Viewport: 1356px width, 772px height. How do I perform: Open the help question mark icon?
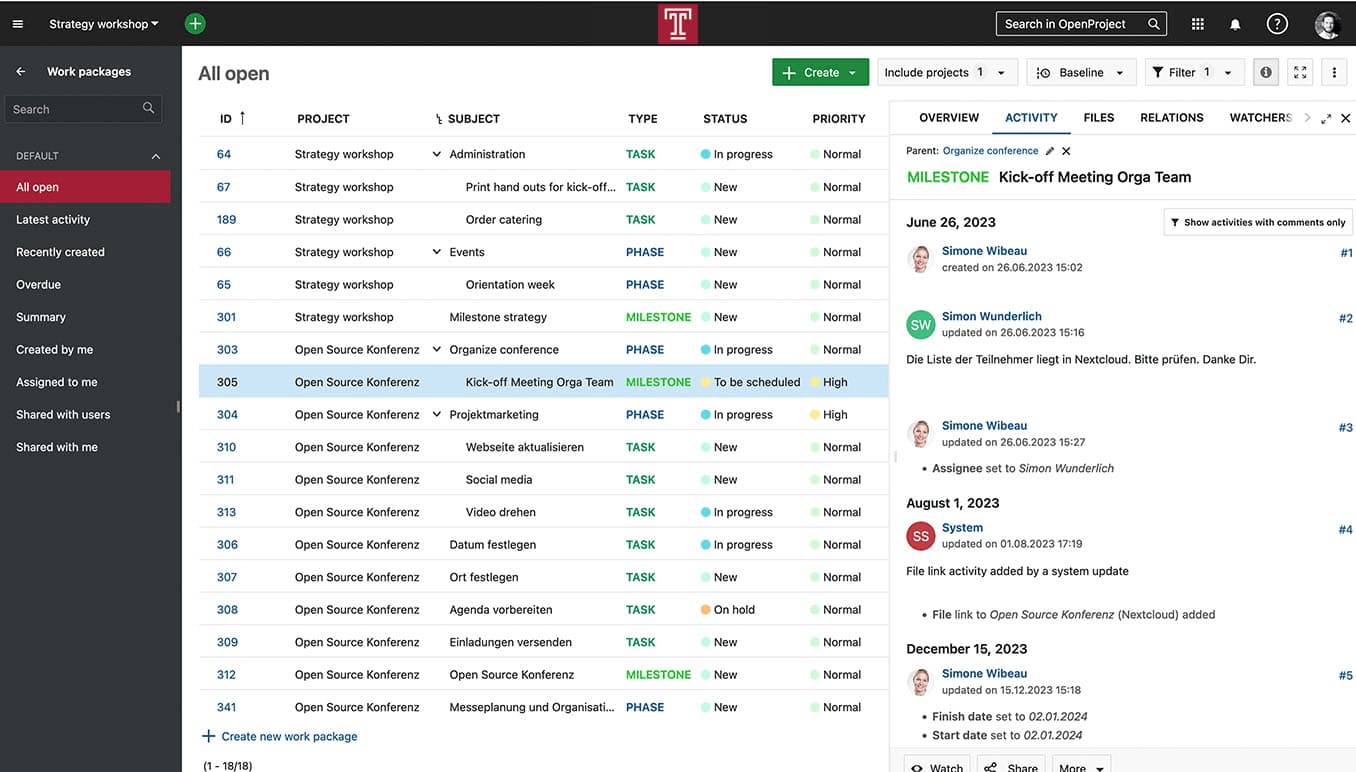(1277, 24)
